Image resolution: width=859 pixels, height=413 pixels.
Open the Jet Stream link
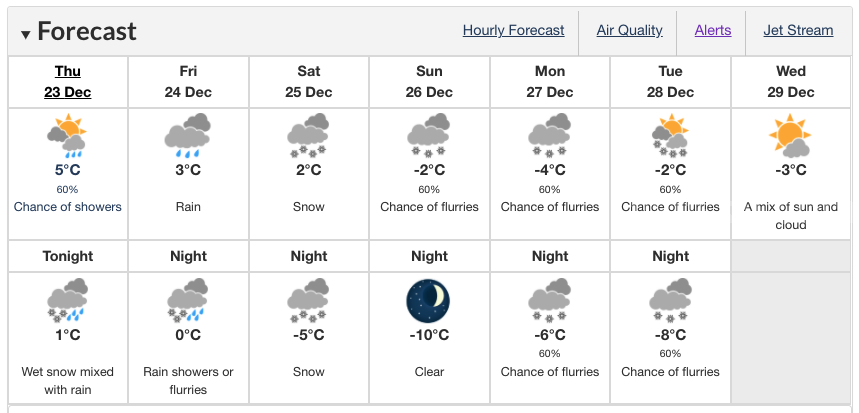798,30
